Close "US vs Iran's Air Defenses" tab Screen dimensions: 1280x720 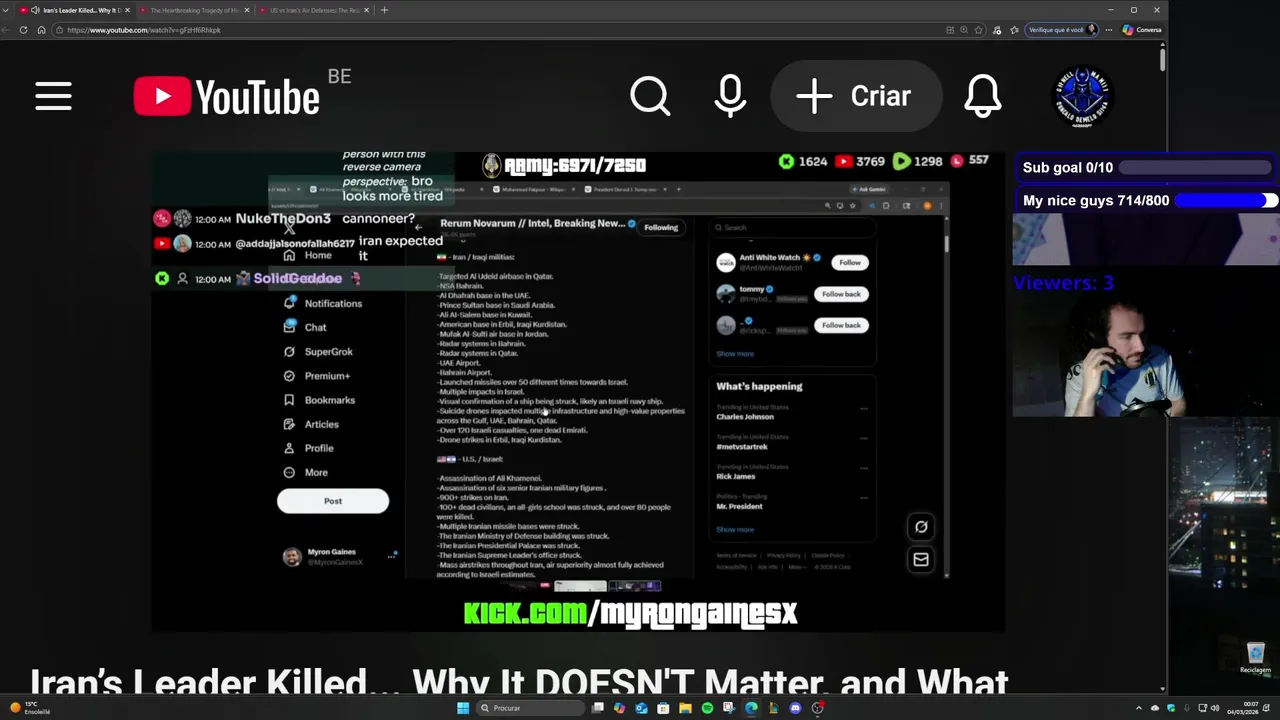tap(366, 10)
